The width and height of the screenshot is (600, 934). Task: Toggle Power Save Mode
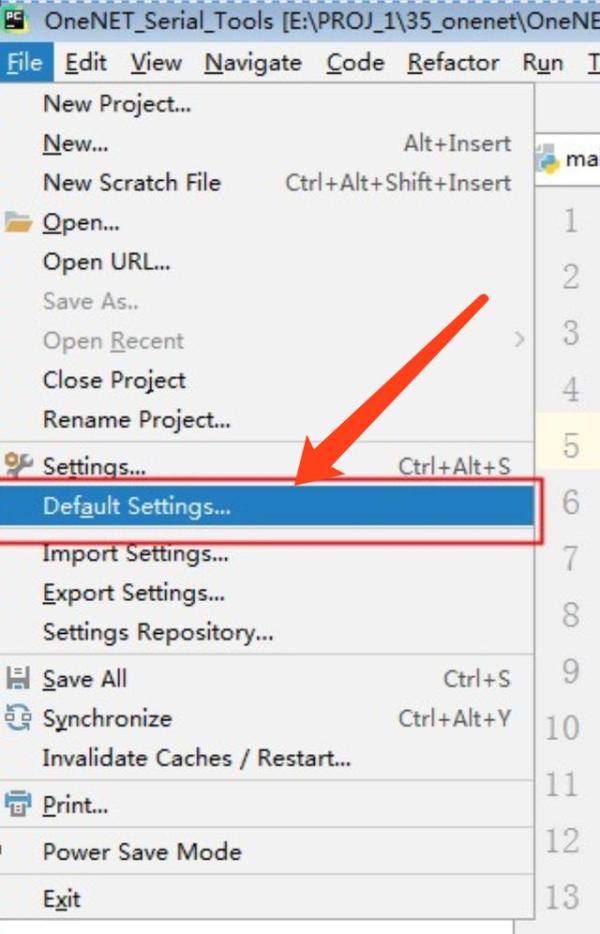point(142,852)
